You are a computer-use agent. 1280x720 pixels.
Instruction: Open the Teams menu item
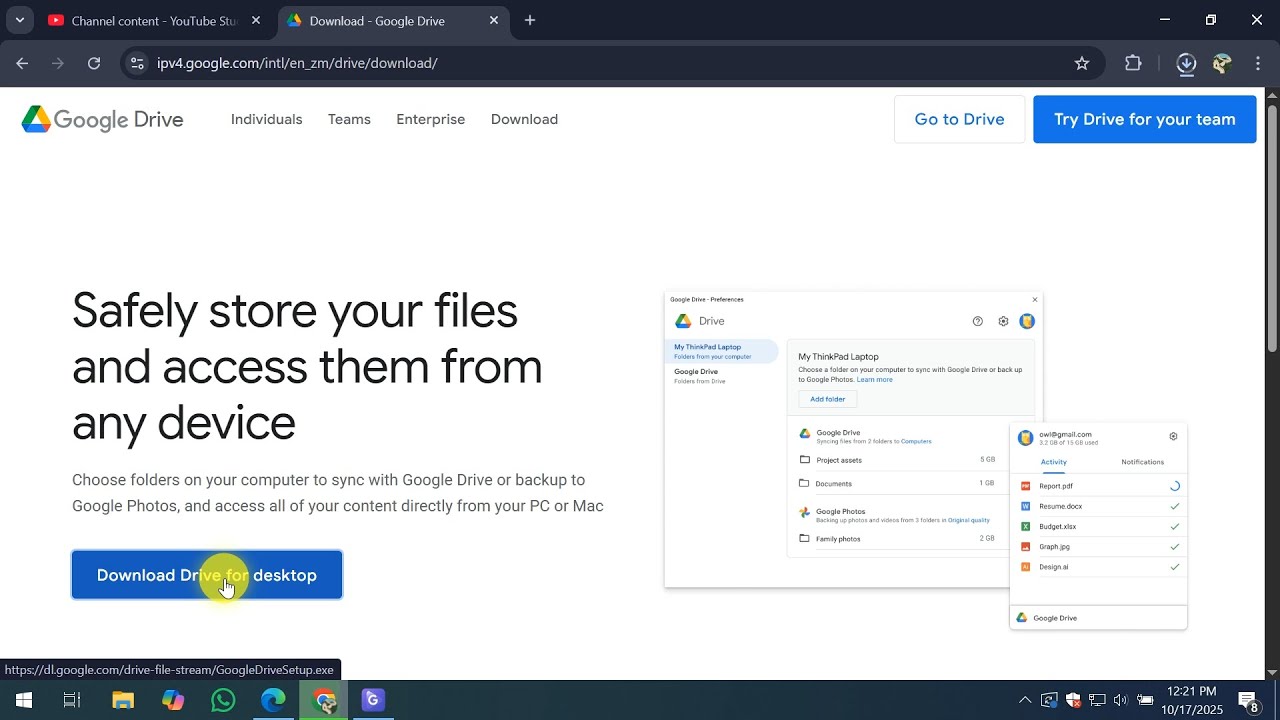pos(349,119)
